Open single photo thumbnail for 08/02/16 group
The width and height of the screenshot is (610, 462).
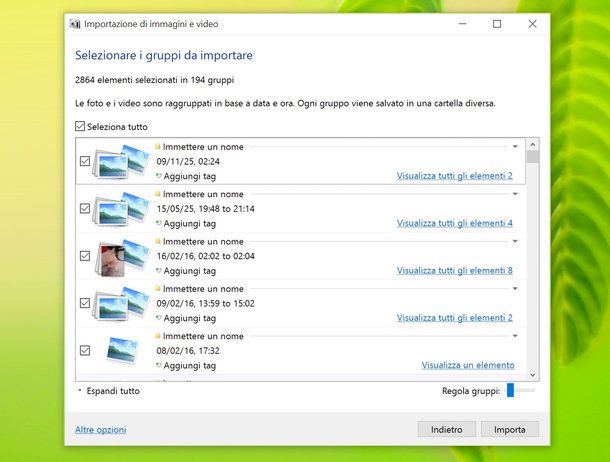point(122,350)
